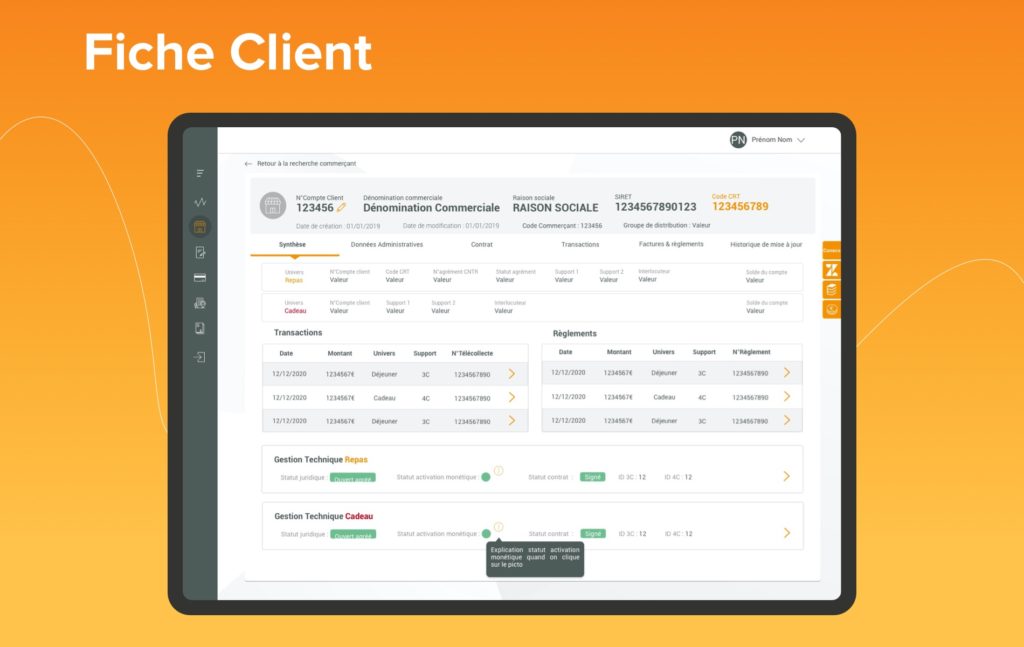Image resolution: width=1024 pixels, height=647 pixels.
Task: Click Ouvert agréé badge in Cadeau section
Action: coord(353,535)
